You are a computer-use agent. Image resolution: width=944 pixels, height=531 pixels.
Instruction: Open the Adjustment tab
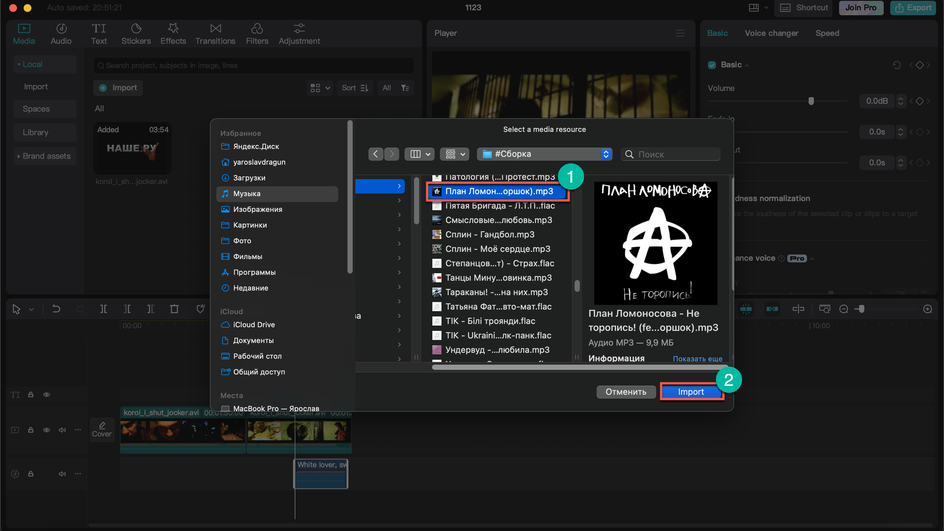coord(299,34)
